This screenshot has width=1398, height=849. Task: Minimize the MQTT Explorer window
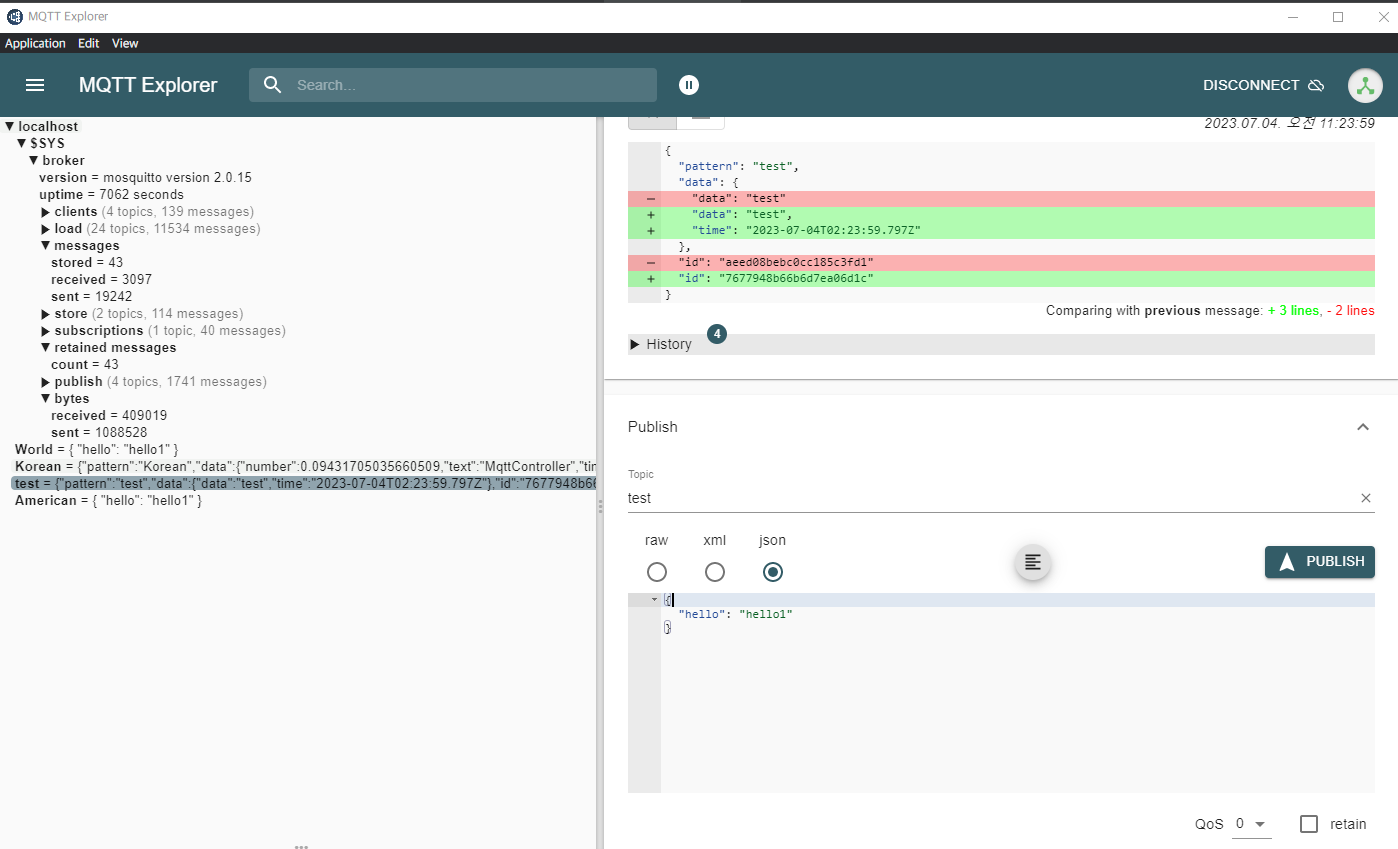coord(1293,17)
